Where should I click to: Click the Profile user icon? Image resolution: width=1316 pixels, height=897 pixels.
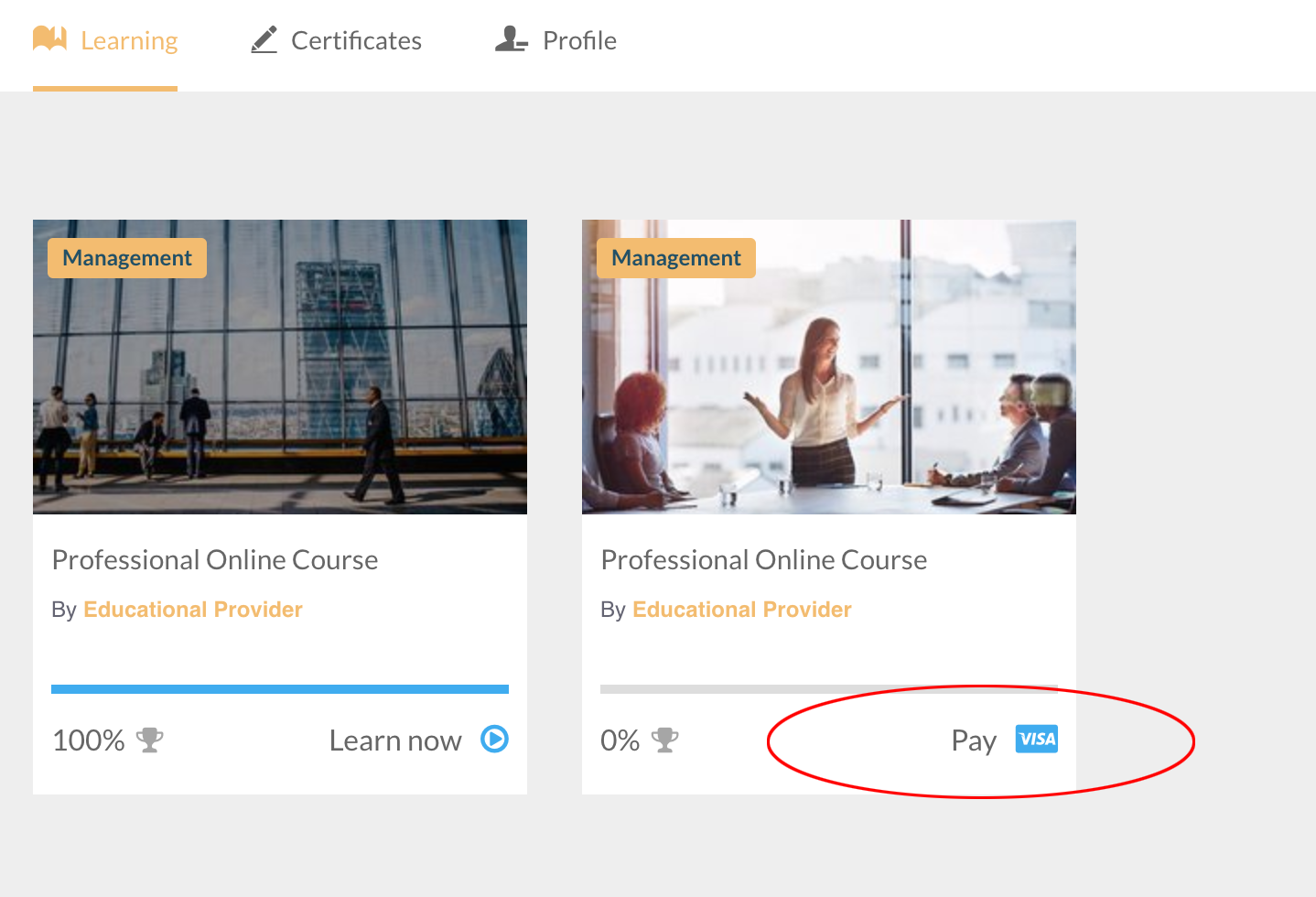tap(511, 38)
